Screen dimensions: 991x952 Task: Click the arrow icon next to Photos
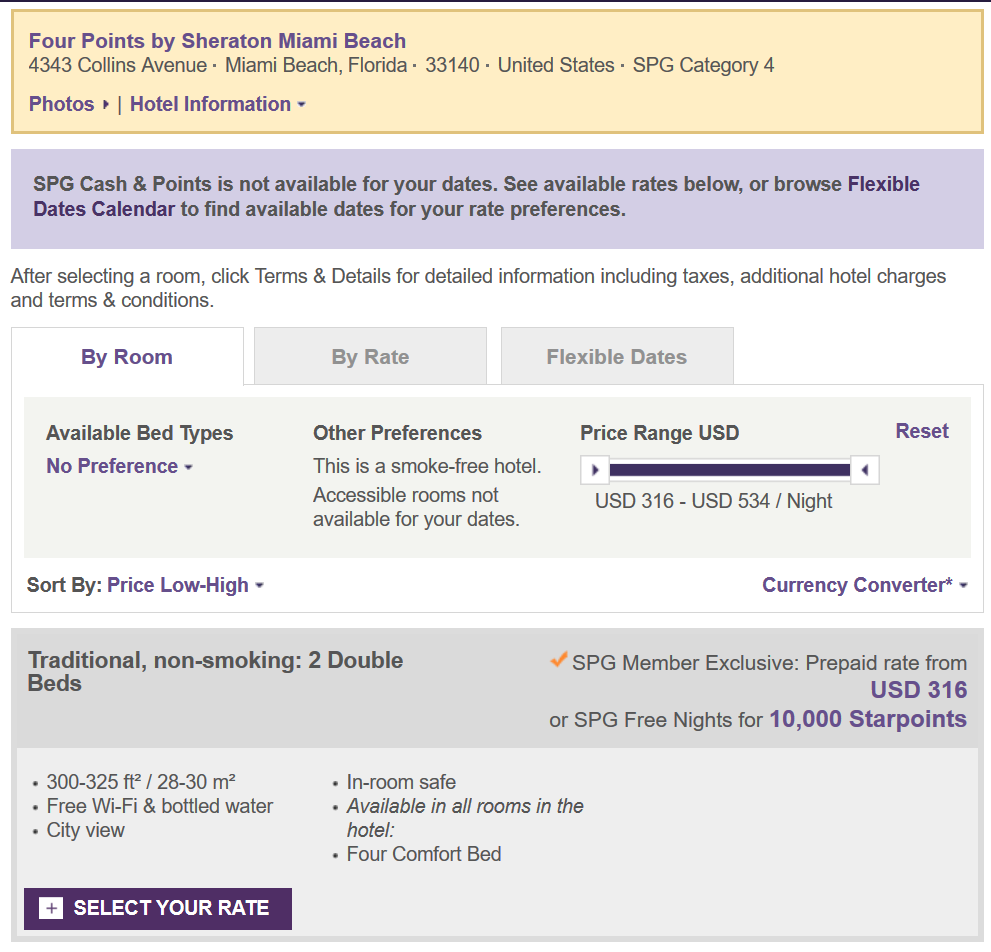(106, 104)
